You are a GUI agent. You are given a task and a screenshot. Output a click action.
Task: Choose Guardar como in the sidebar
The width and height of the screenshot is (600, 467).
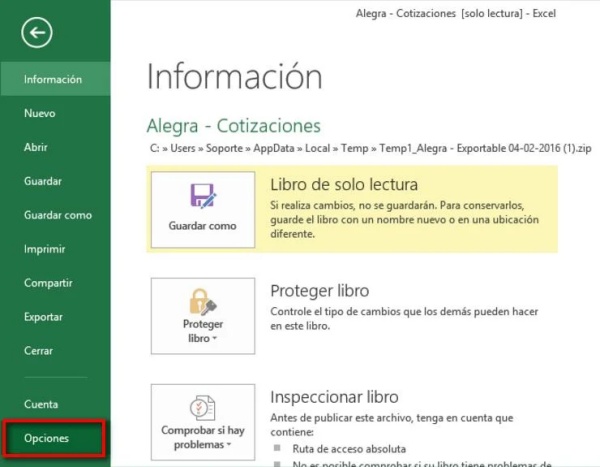click(x=58, y=215)
